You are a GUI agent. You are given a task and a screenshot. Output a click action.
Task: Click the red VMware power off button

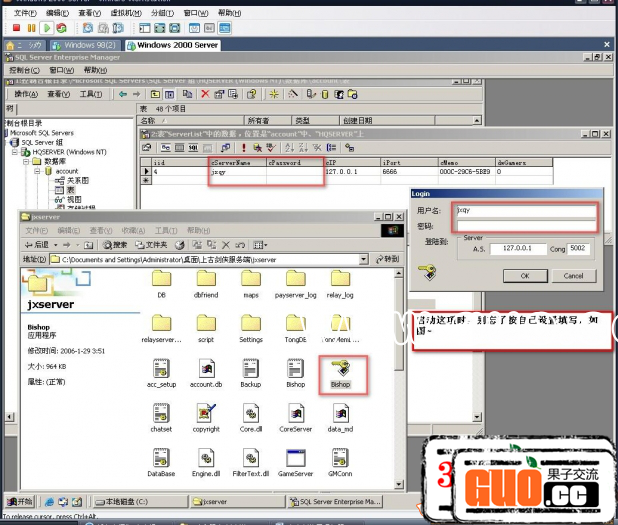point(16,28)
